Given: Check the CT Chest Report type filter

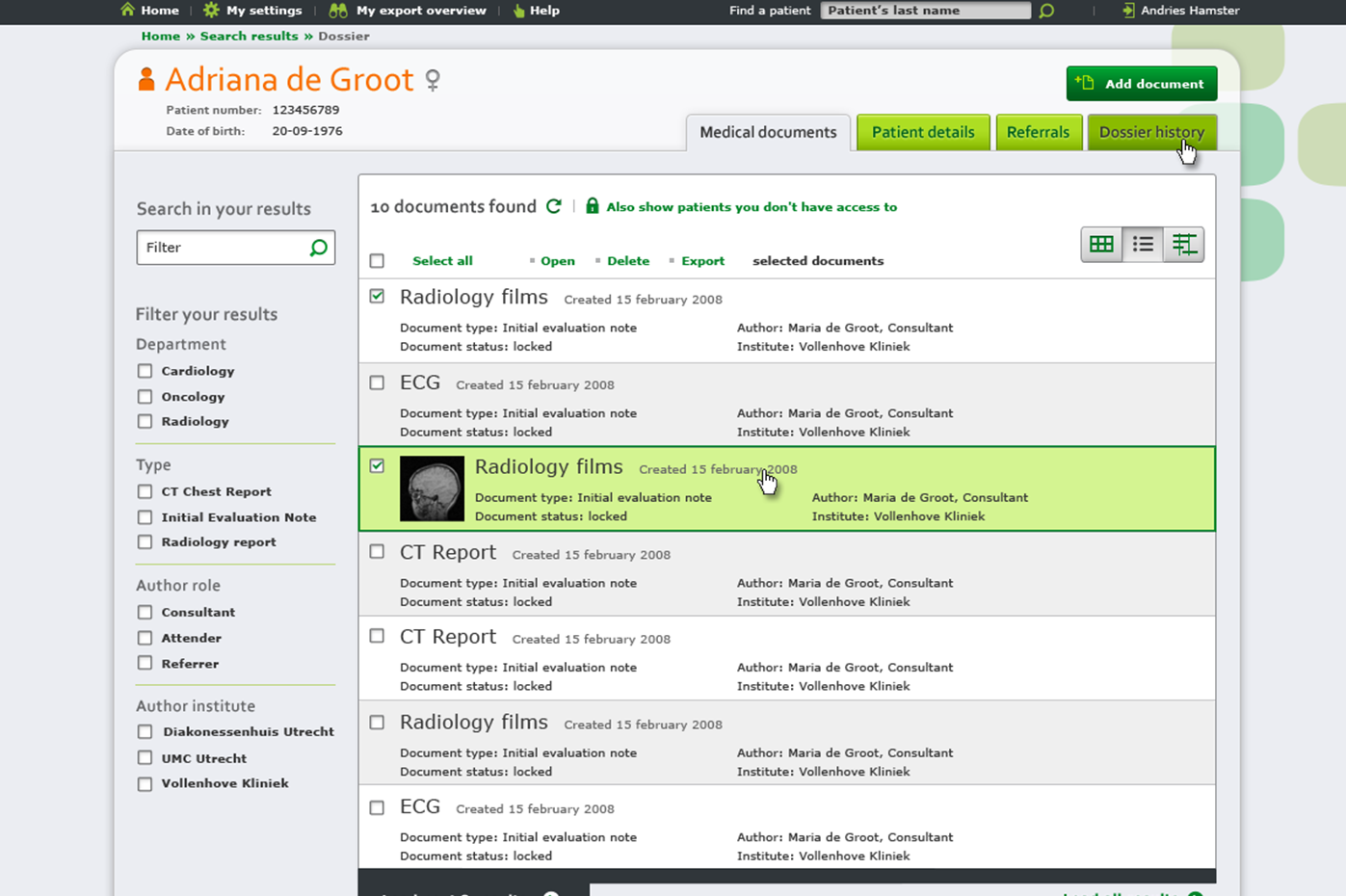Looking at the screenshot, I should (x=145, y=491).
